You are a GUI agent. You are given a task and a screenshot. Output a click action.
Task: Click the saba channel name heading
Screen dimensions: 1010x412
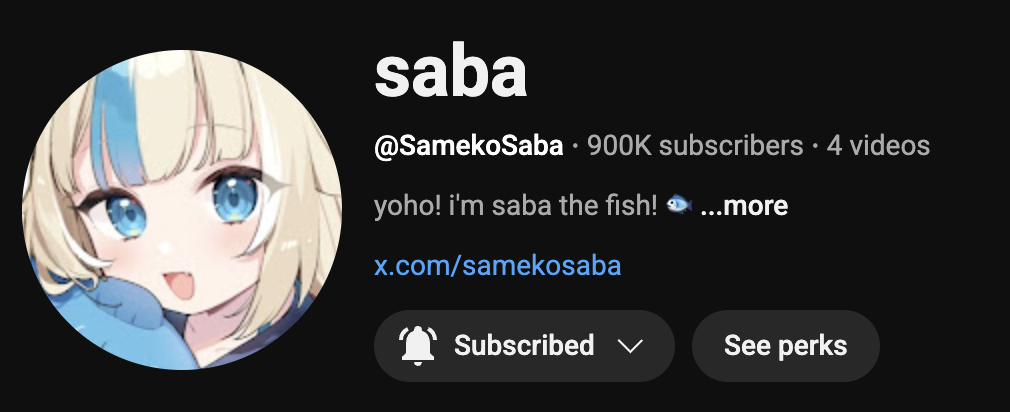click(x=451, y=73)
